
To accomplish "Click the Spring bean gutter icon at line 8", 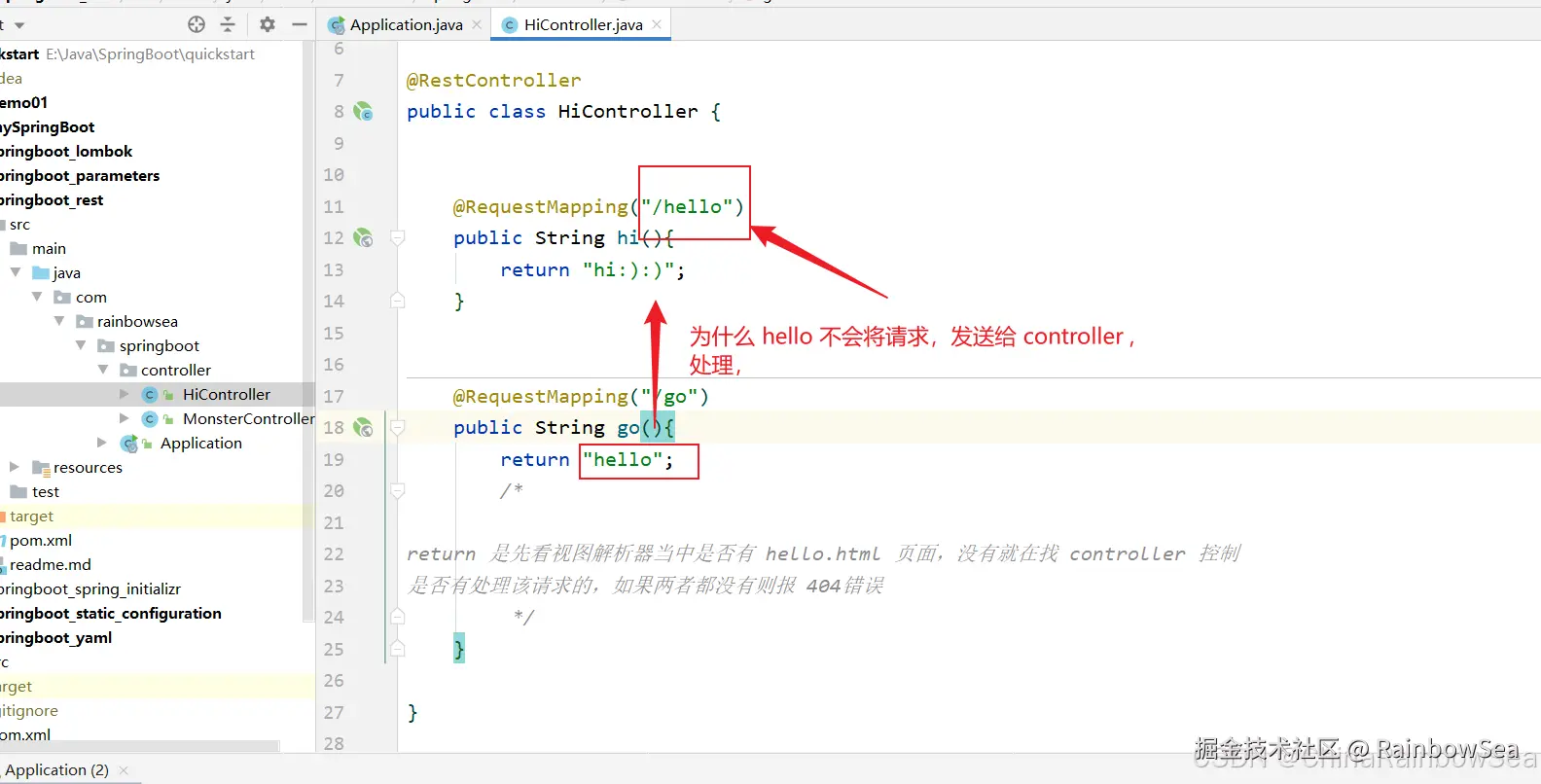I will (363, 112).
